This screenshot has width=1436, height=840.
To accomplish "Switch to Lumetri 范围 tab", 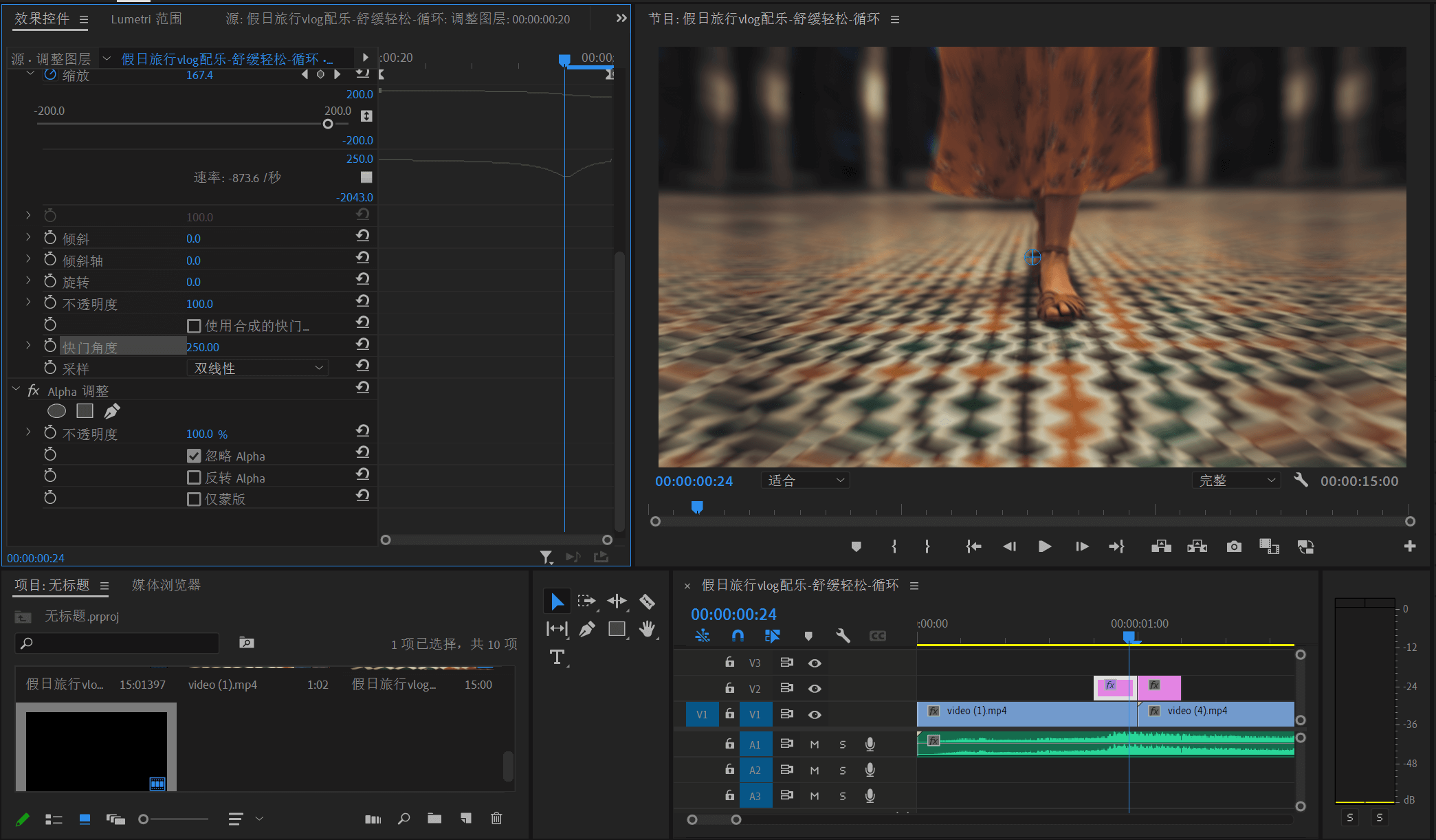I will pos(146,19).
